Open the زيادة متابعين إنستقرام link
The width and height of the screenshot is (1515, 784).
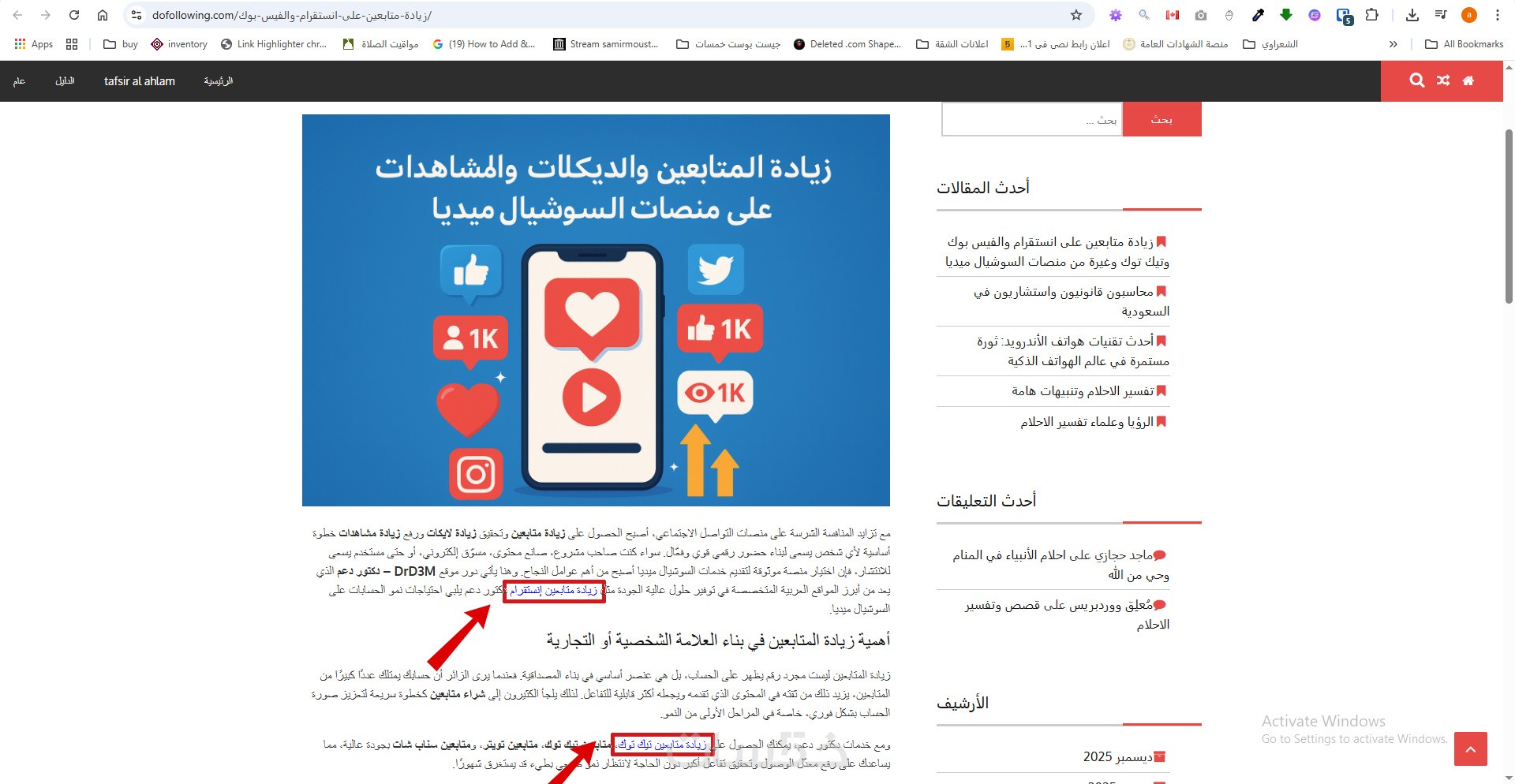coord(553,590)
